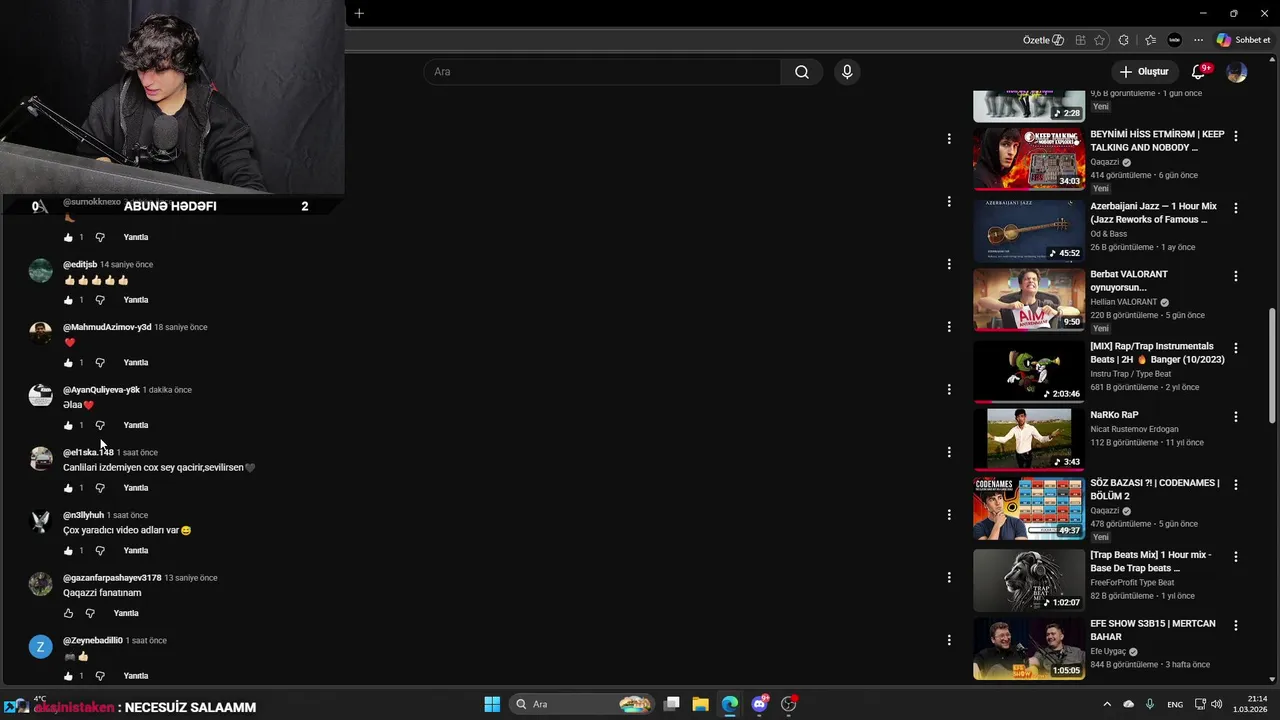Open Copilot Sohbet et button
Viewport: 1280px width, 720px height.
point(1243,40)
